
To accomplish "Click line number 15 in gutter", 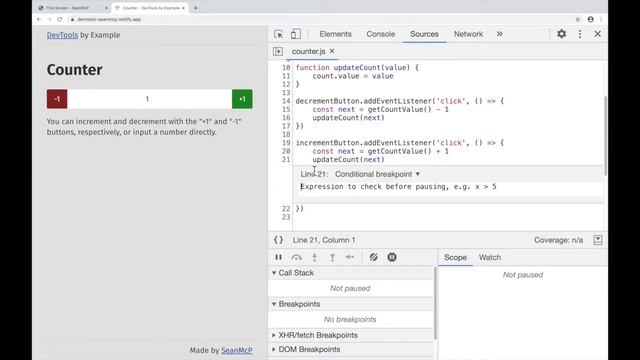I will point(286,109).
